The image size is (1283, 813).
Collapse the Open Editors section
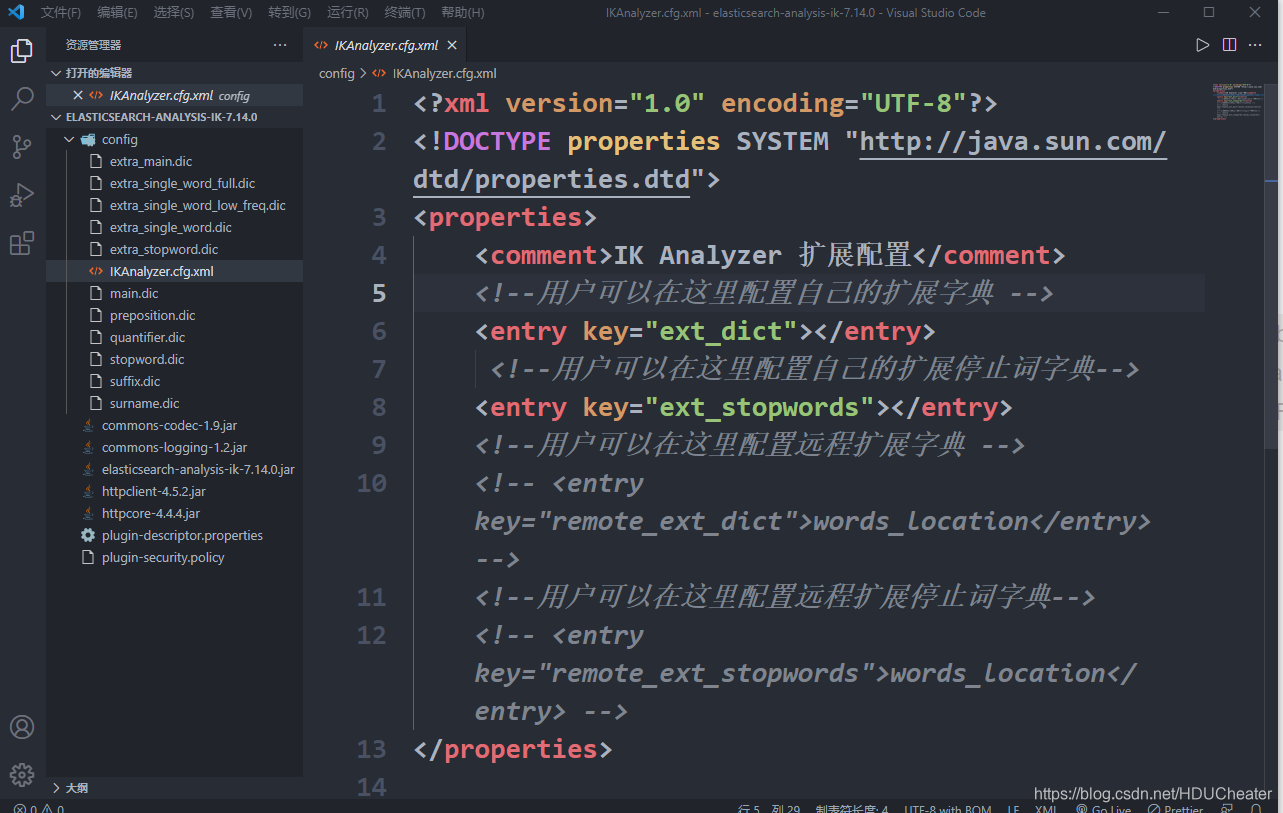56,73
